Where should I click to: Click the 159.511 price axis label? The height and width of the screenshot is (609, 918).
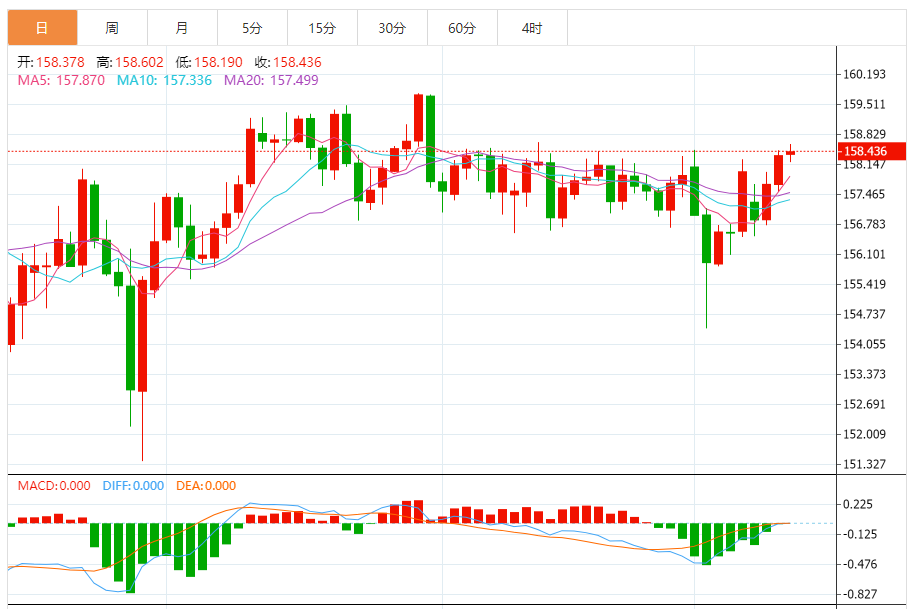(x=864, y=104)
